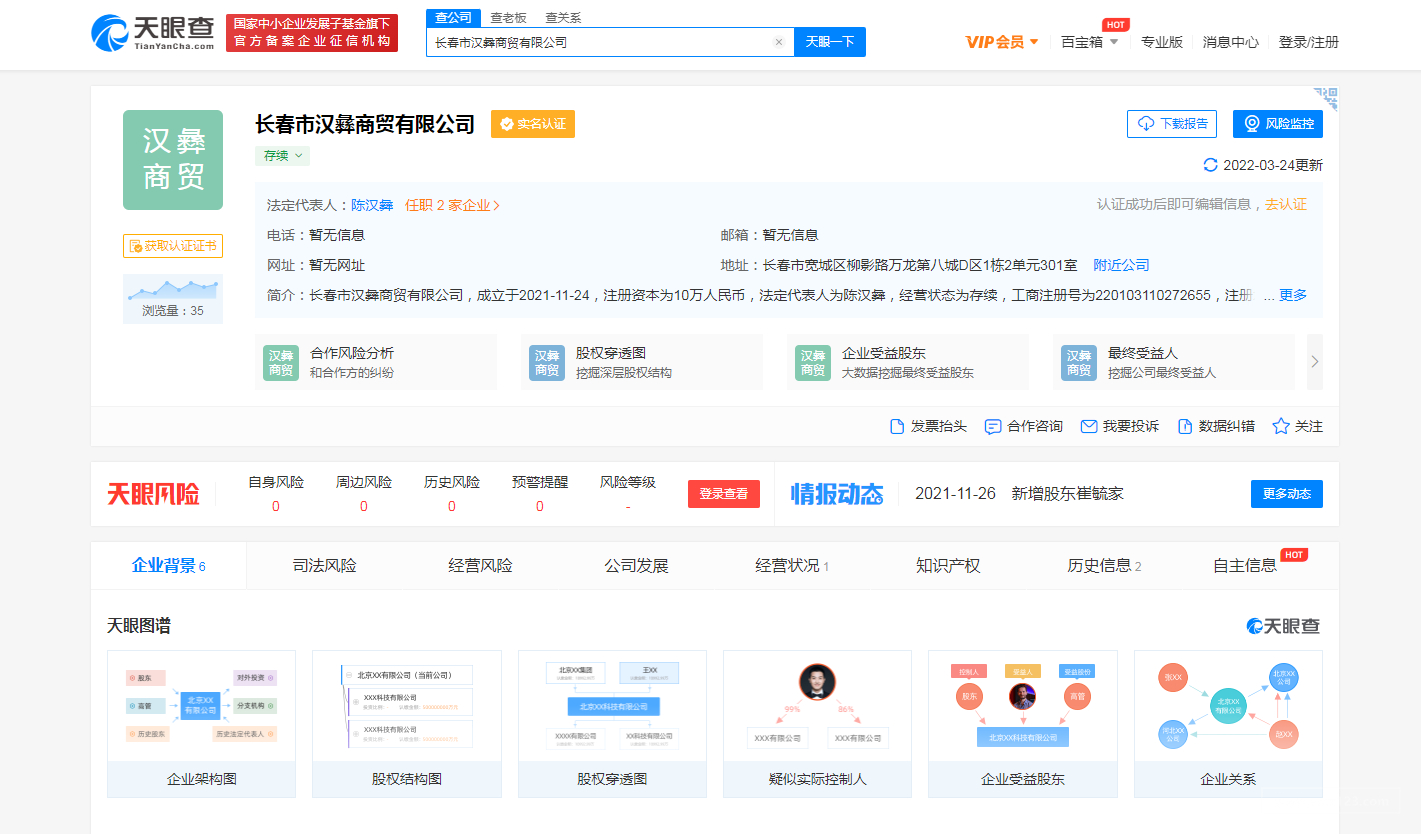Screen dimensions: 1421x834
Task: Open 数据纠错 correction icon
Action: (1185, 426)
